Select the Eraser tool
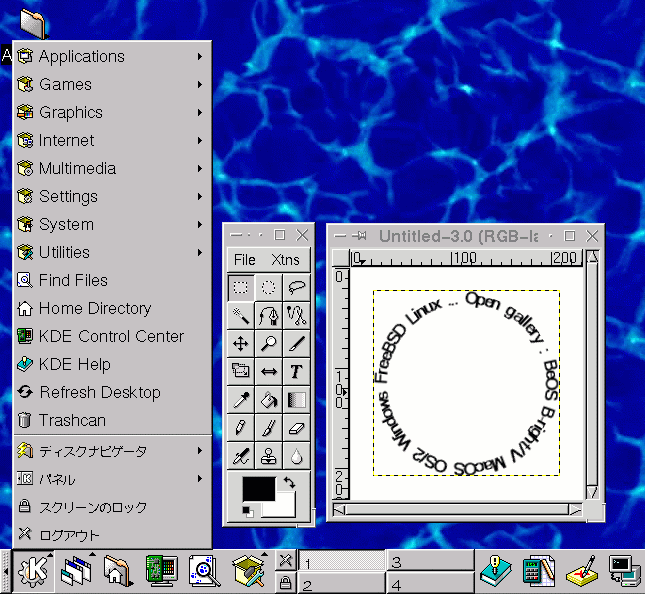This screenshot has width=645, height=594. click(x=297, y=427)
